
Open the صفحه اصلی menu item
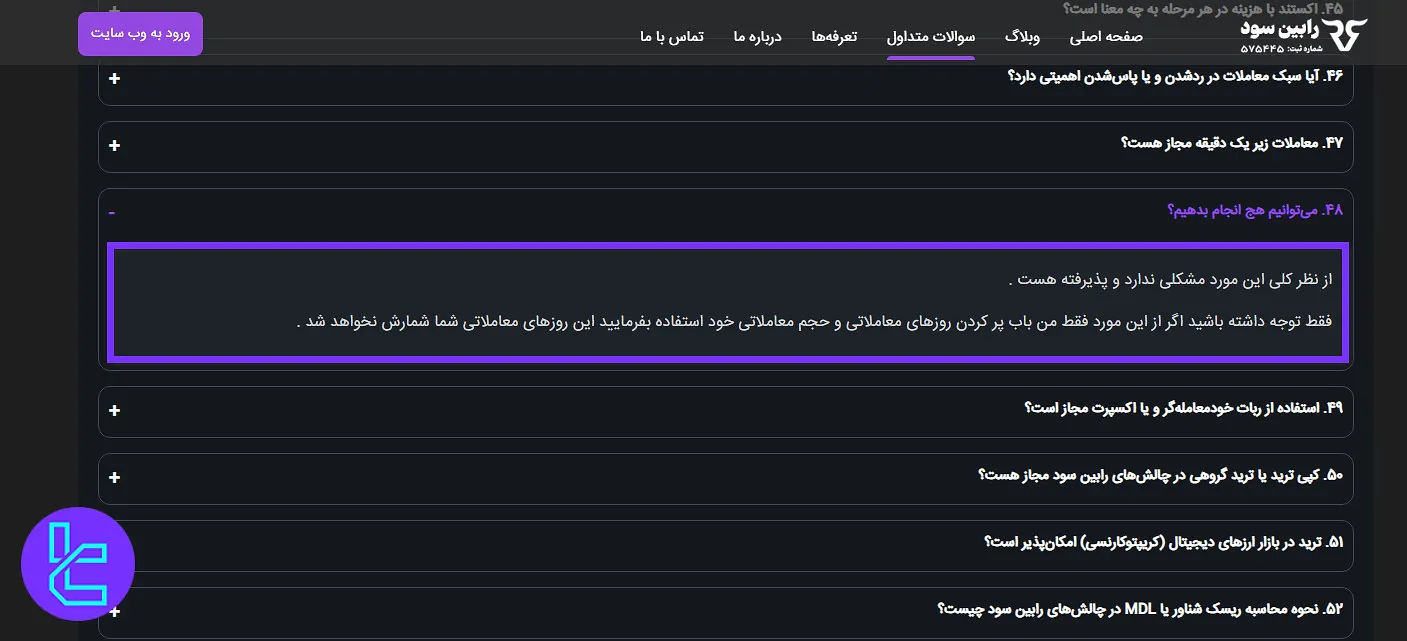1104,36
